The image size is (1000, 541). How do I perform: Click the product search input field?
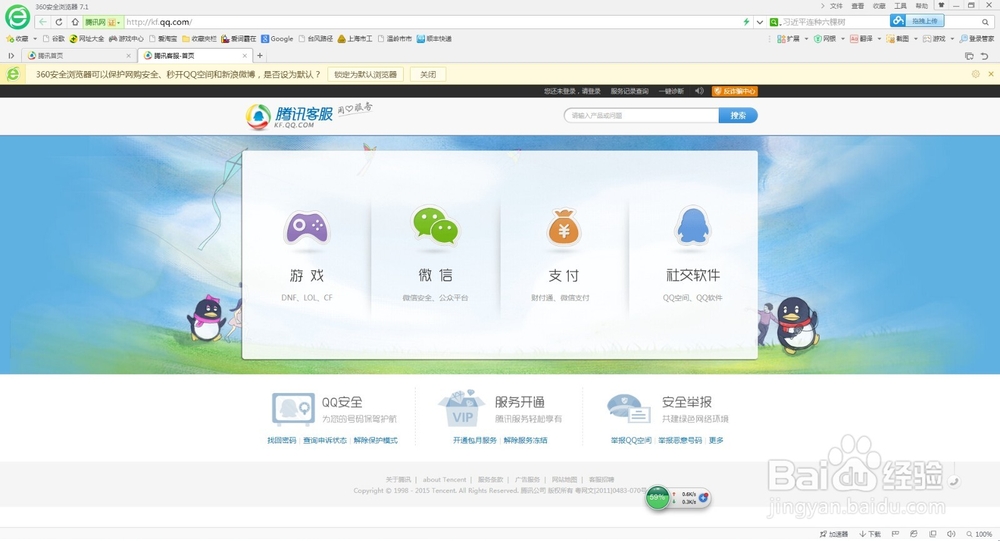click(x=642, y=115)
